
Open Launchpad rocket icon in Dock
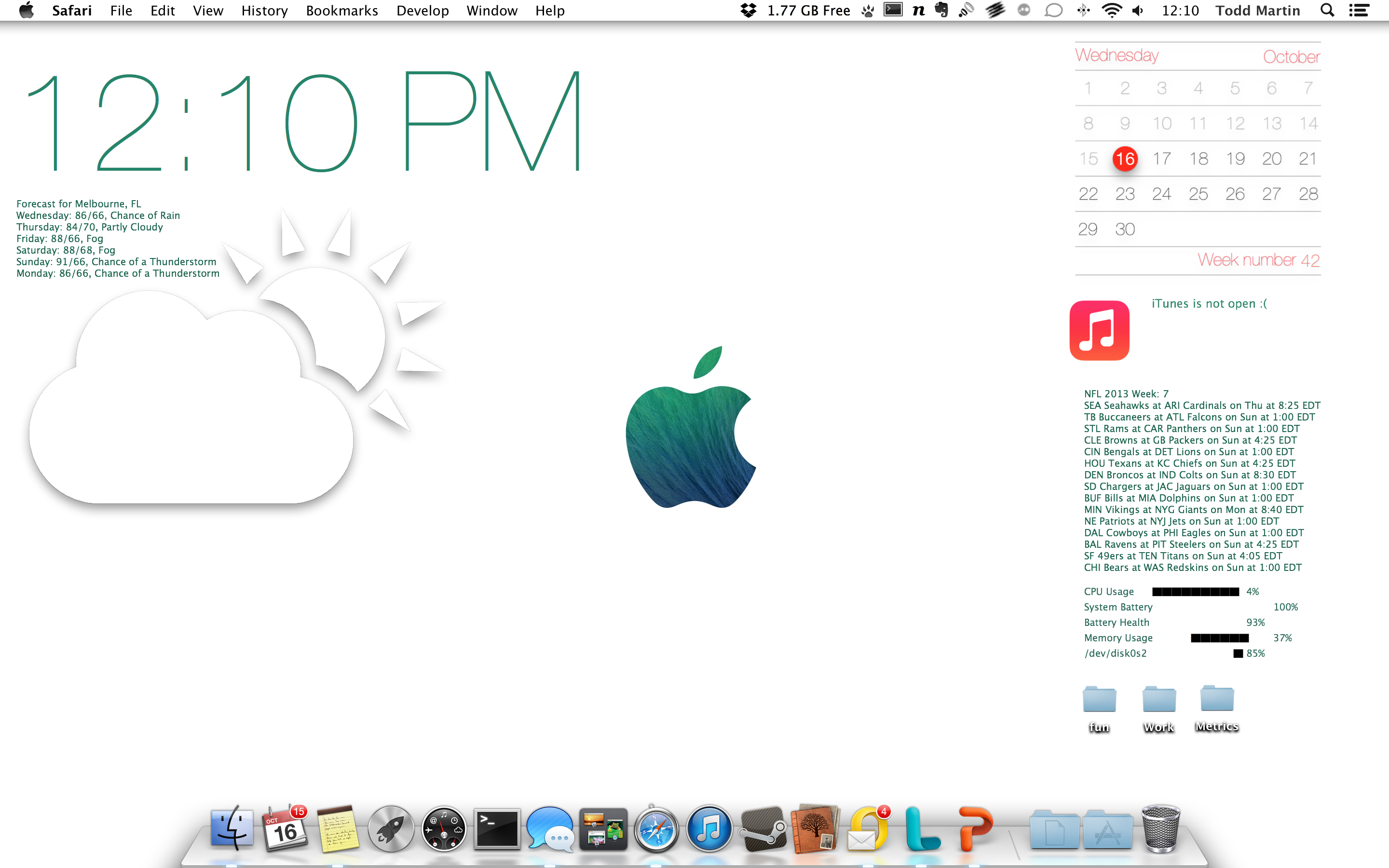(x=391, y=828)
